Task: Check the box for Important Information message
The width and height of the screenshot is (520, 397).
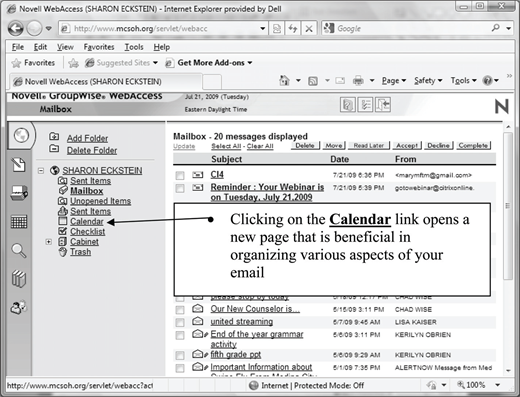Action: pos(180,368)
